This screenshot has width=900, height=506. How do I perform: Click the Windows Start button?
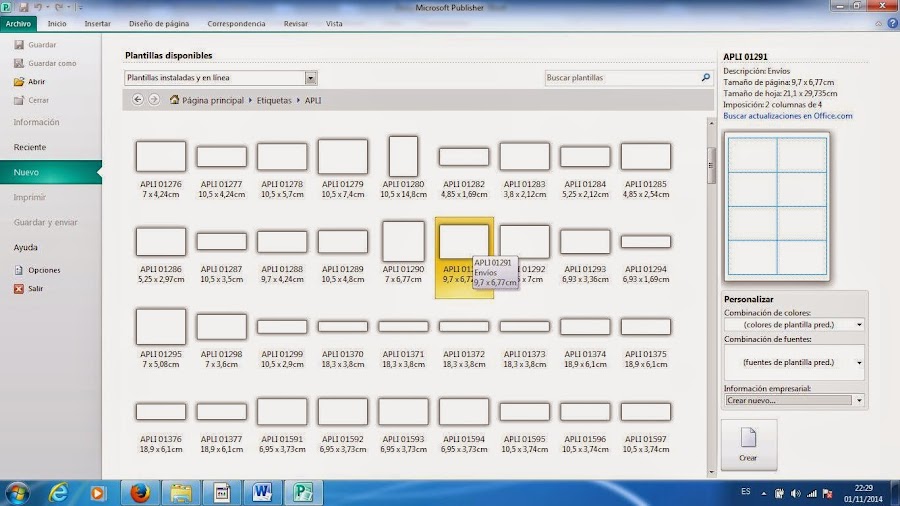coord(17,493)
